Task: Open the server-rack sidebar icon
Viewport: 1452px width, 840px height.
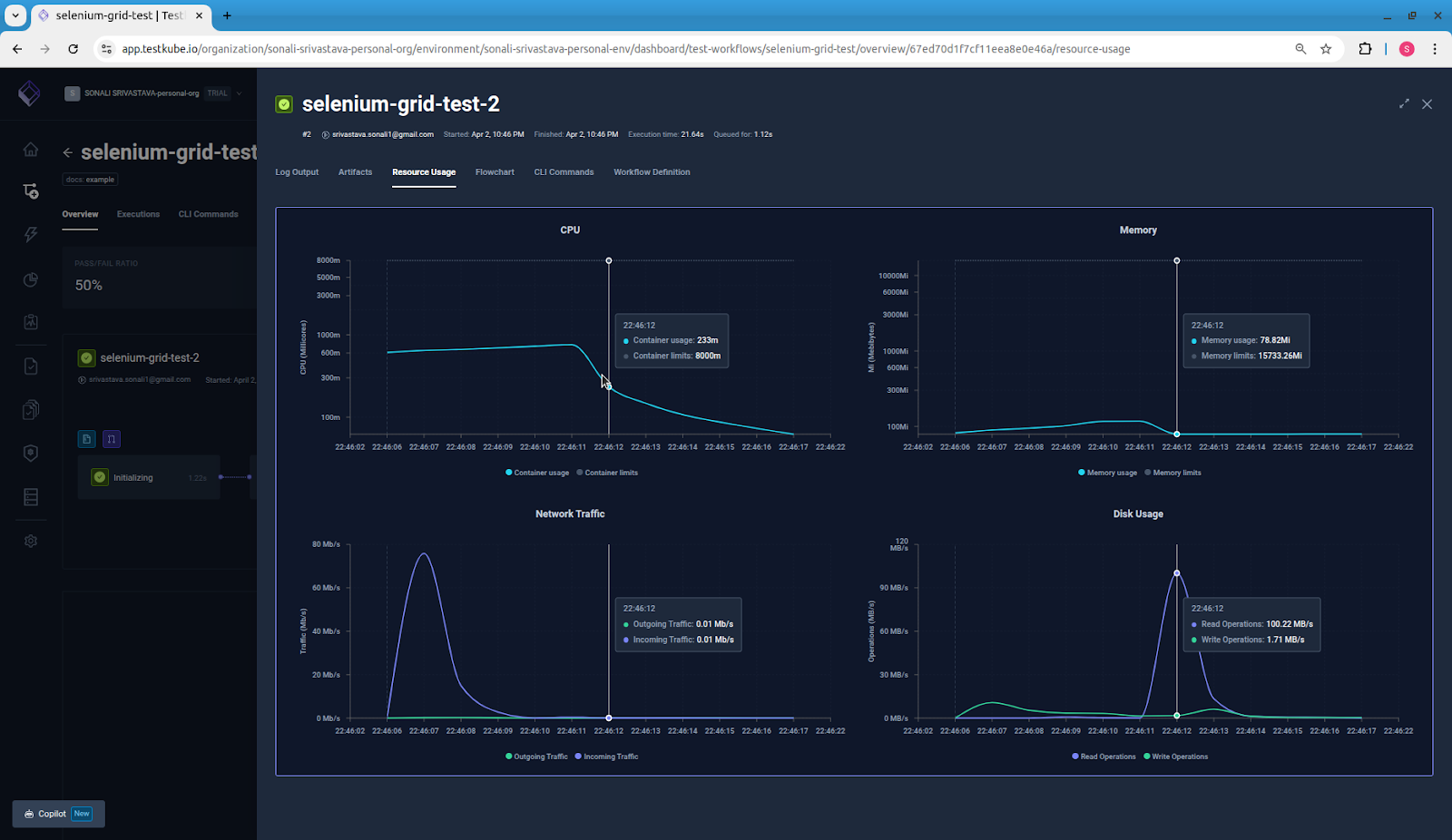Action: click(x=30, y=497)
